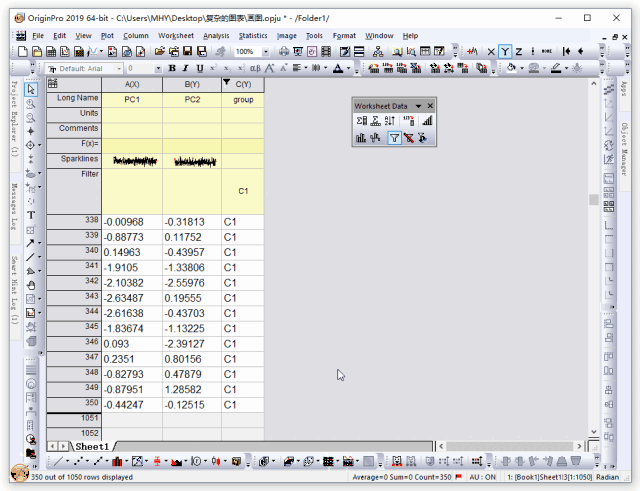
Task: Toggle superscript formatting button
Action: pyautogui.click(x=213, y=68)
